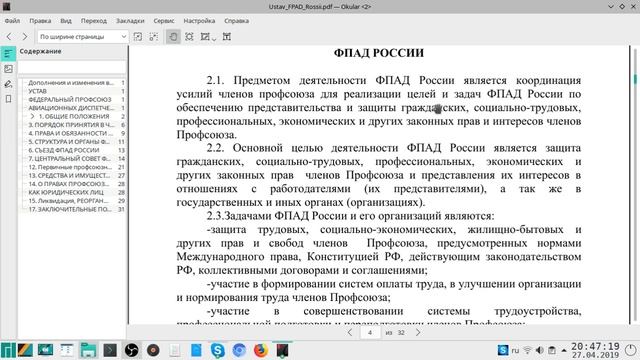This screenshot has width=640, height=360.
Task: Click the 'ru' keyboard layout indicator
Action: pos(515,350)
